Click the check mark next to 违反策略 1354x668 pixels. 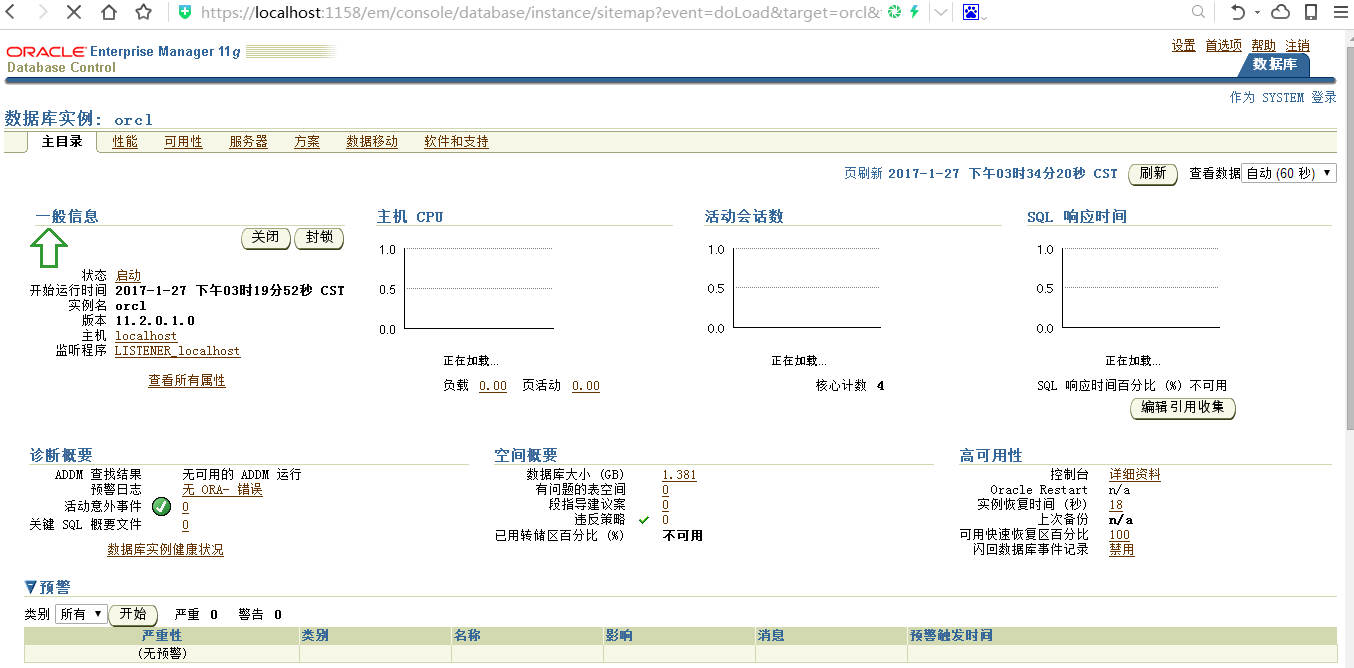pyautogui.click(x=644, y=520)
